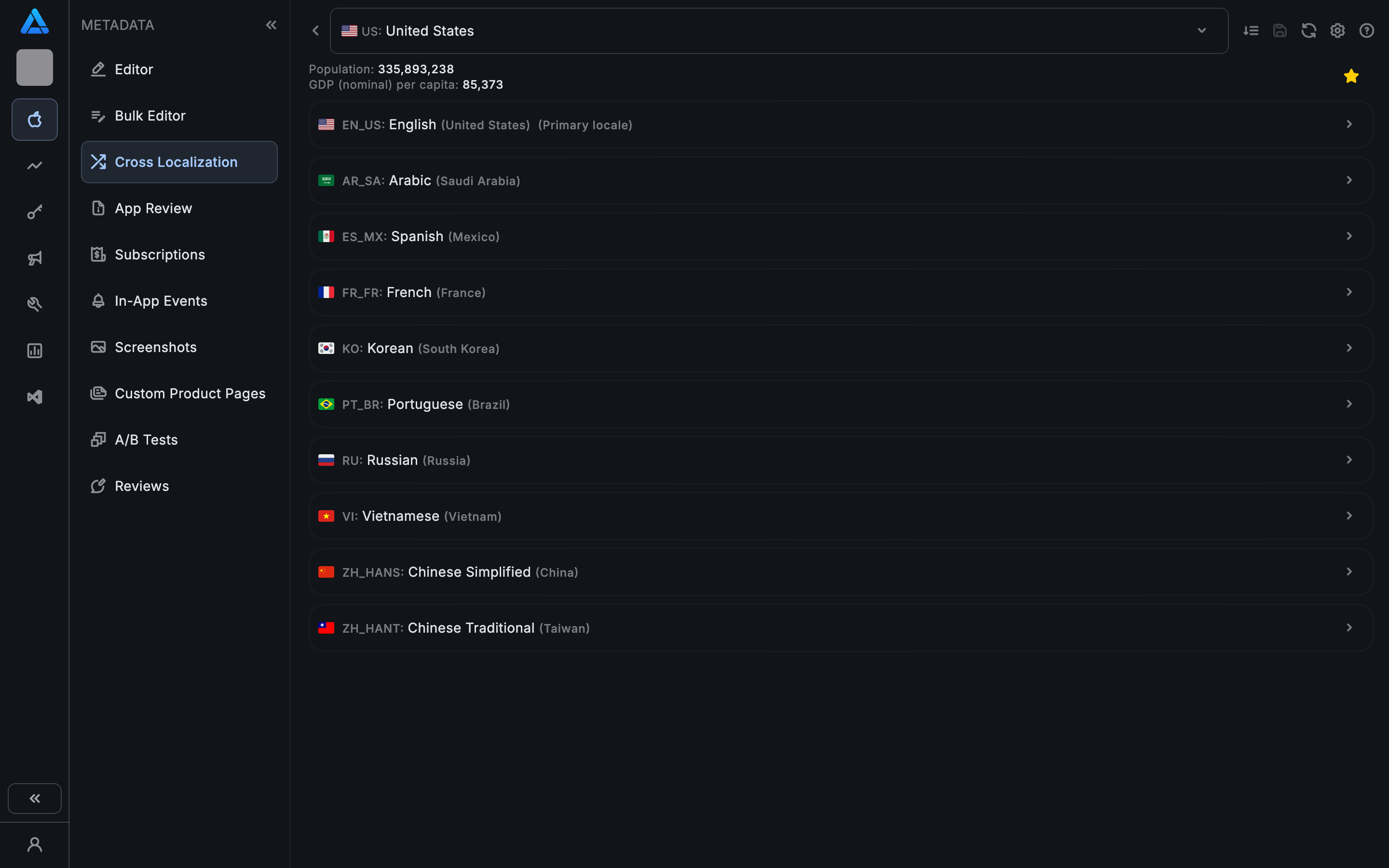Image resolution: width=1389 pixels, height=868 pixels.
Task: Open the Bulk Editor menu item
Action: 150,116
